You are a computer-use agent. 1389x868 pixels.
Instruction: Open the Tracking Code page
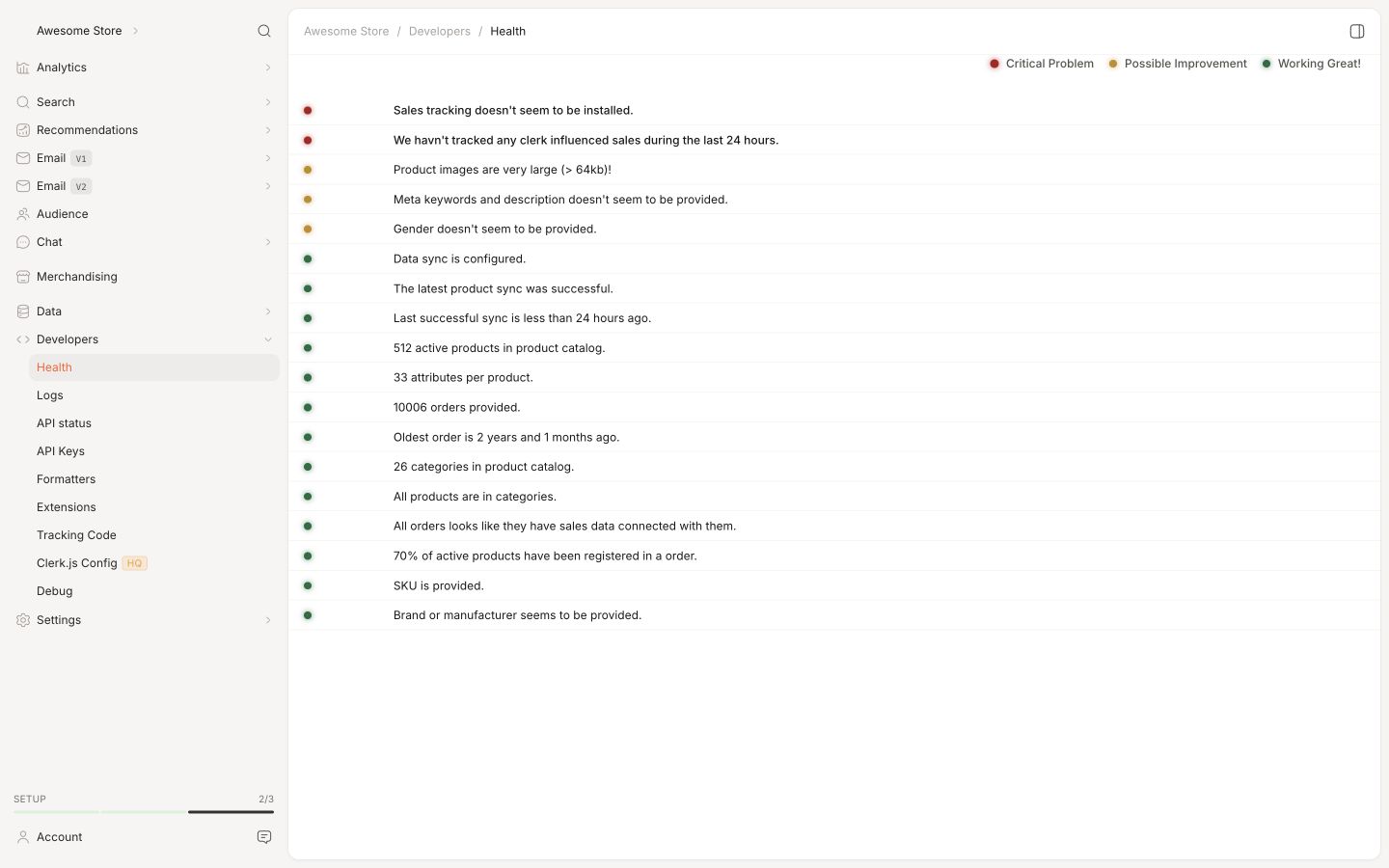[x=154, y=535]
